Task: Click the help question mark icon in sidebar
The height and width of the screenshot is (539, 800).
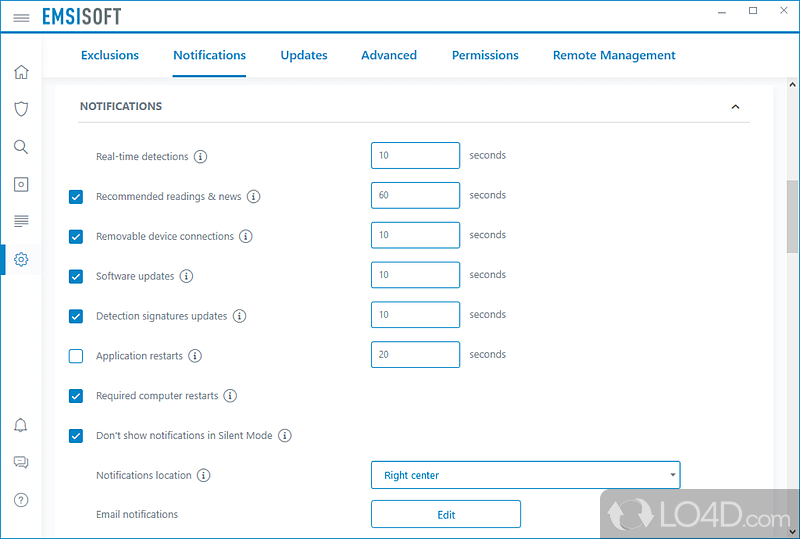Action: click(21, 500)
